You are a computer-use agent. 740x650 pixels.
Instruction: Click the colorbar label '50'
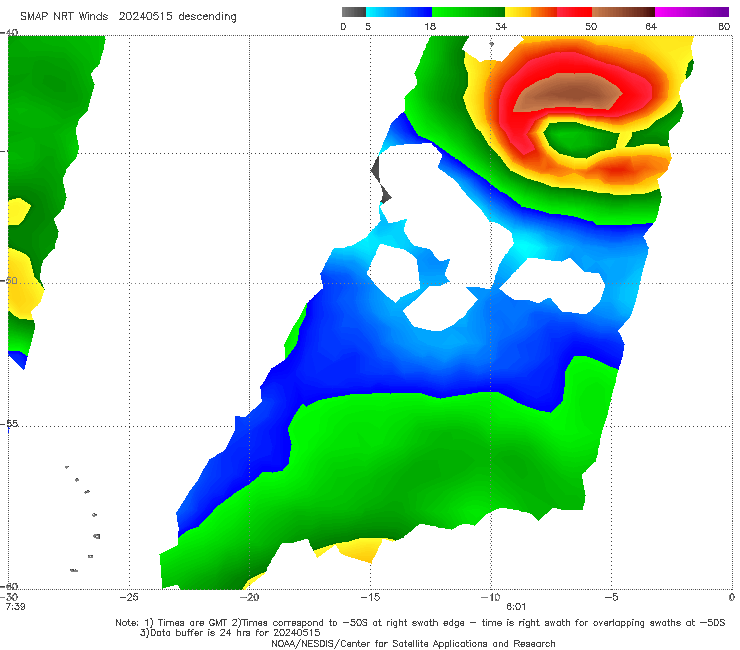591,26
